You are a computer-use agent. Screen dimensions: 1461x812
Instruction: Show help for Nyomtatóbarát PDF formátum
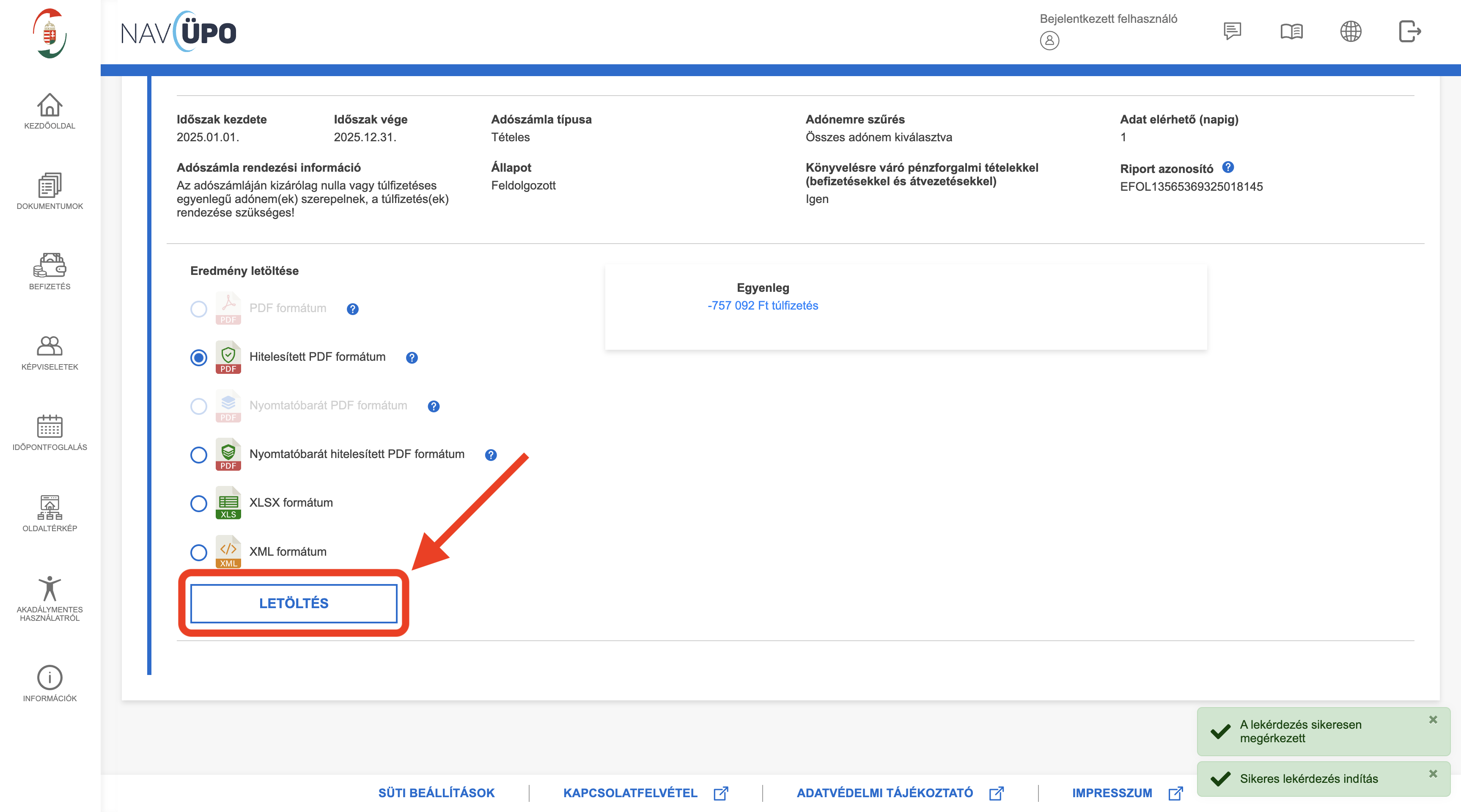tap(433, 406)
